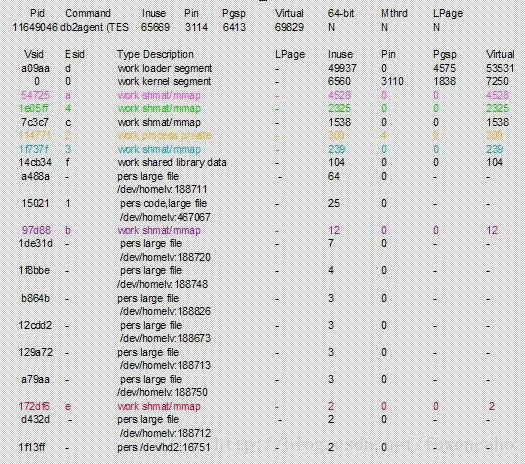Viewport: 525px width, 464px height.
Task: Select Inuse value 64
Action: click(x=333, y=176)
